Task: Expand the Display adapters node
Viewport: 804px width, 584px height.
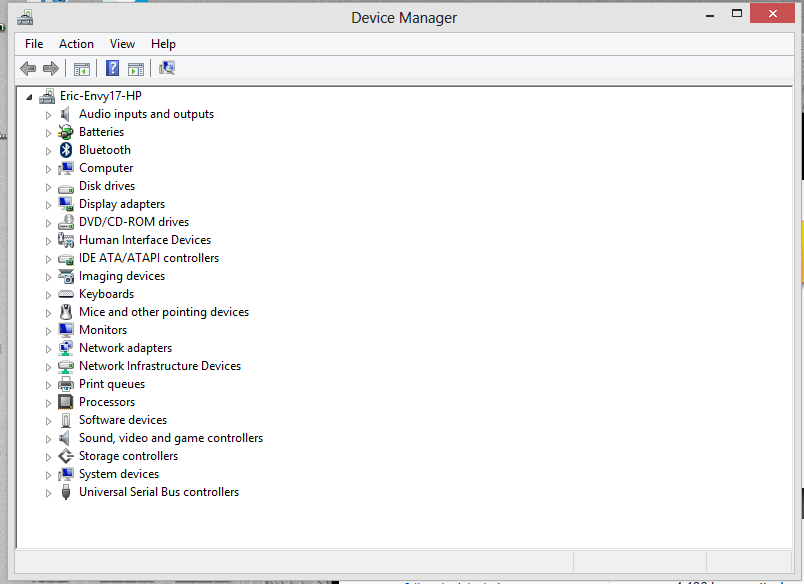Action: coord(47,204)
